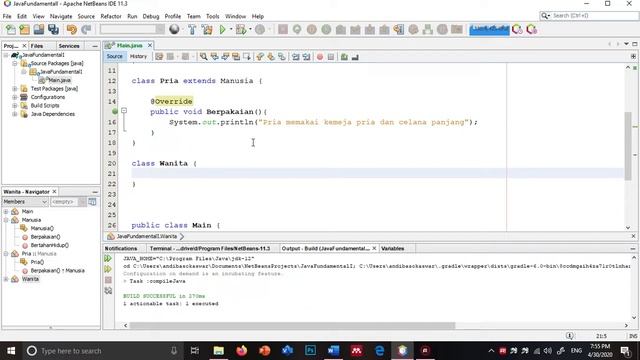Select Wanita class in the Navigator
640x360 pixels.
30,279
